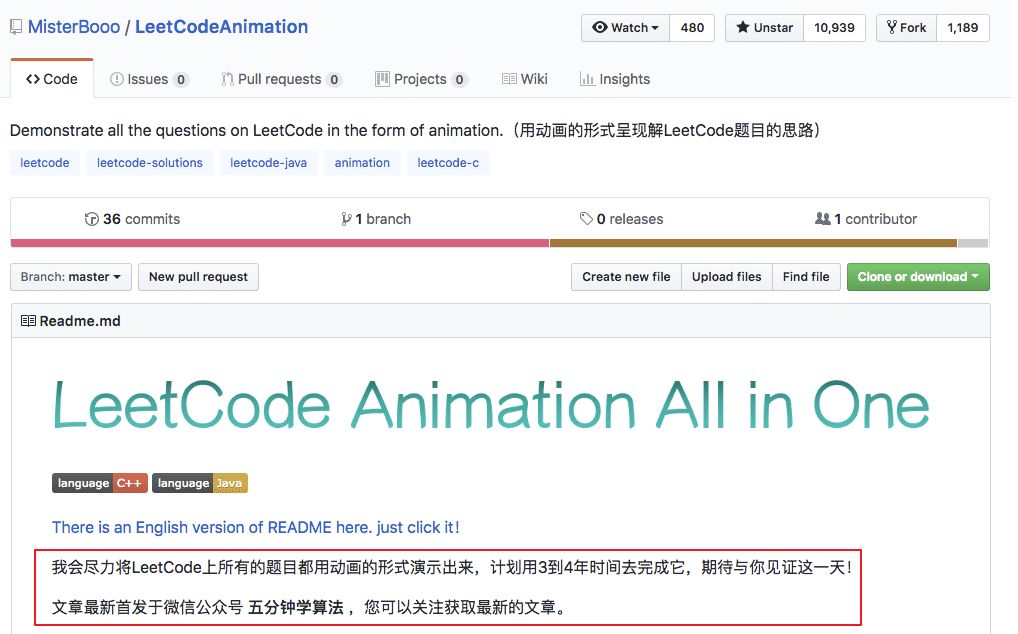Viewport: 1018px width, 634px height.
Task: Click the Code brackets icon
Action: 32,79
